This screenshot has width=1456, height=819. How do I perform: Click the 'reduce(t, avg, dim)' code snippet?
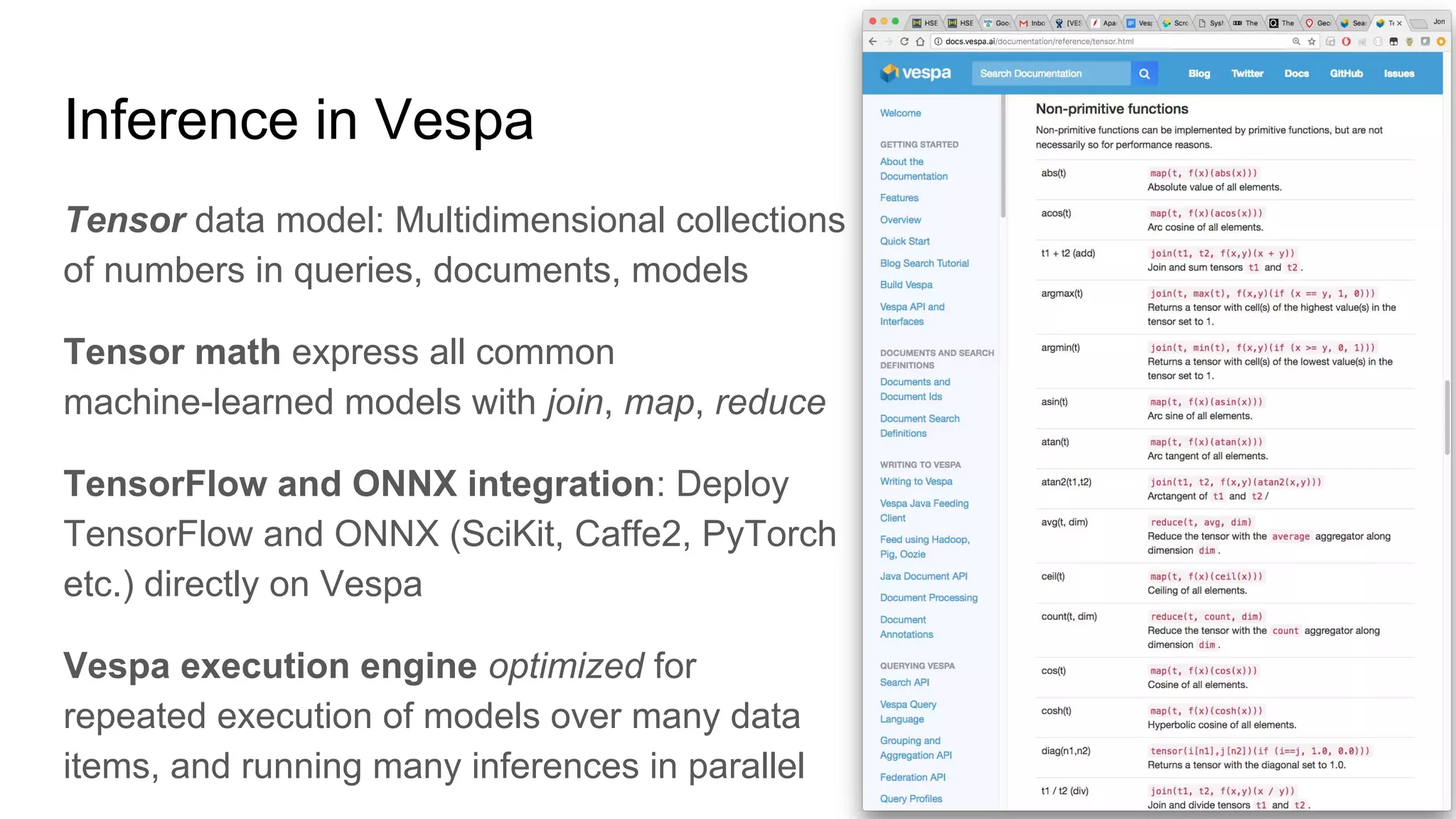1201,522
